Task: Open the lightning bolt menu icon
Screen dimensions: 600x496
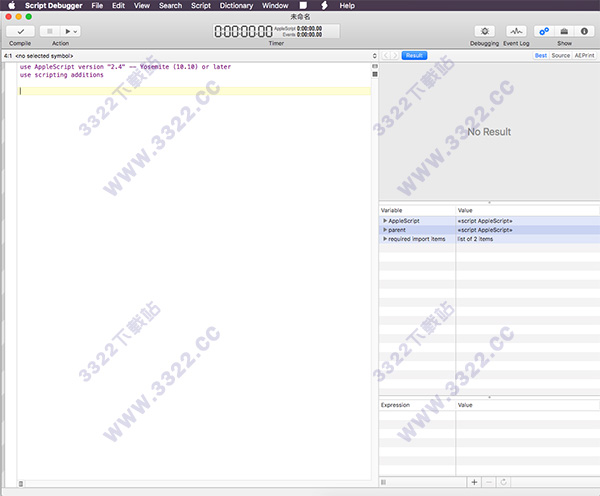Action: (324, 6)
